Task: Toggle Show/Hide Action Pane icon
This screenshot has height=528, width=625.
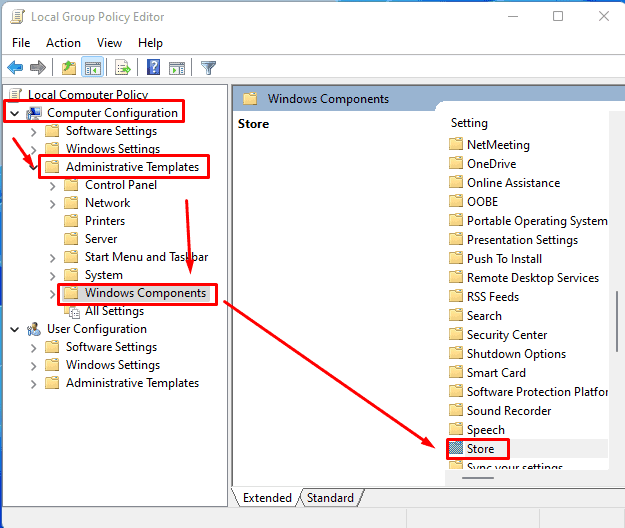Action: point(177,68)
